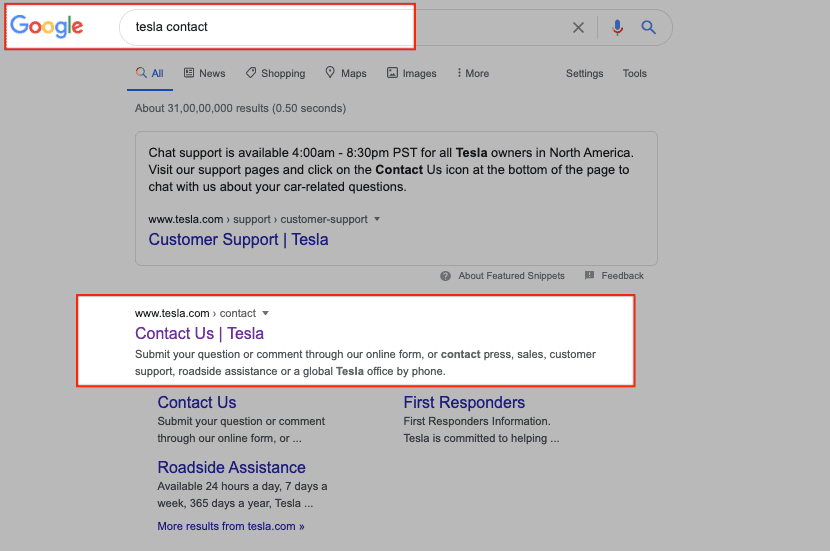Click the About Featured Snippets question icon

[447, 276]
